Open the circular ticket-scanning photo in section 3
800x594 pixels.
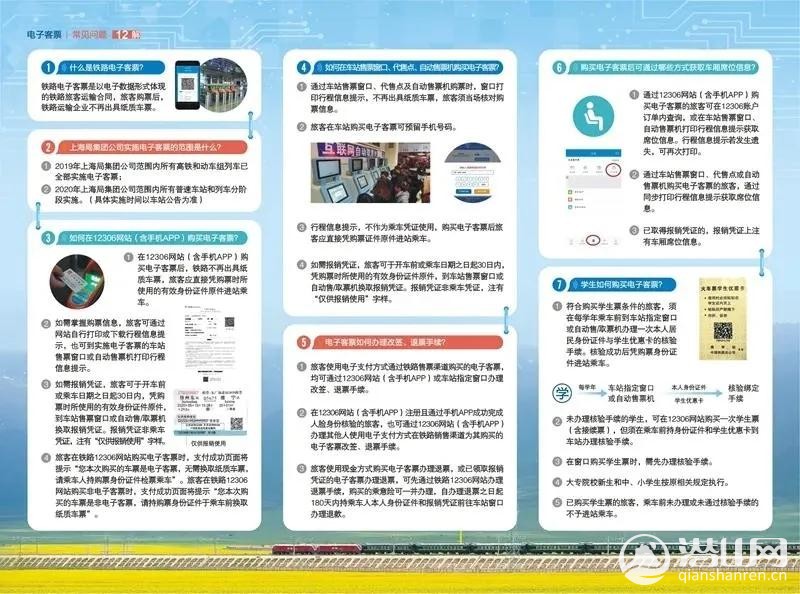pyautogui.click(x=82, y=279)
